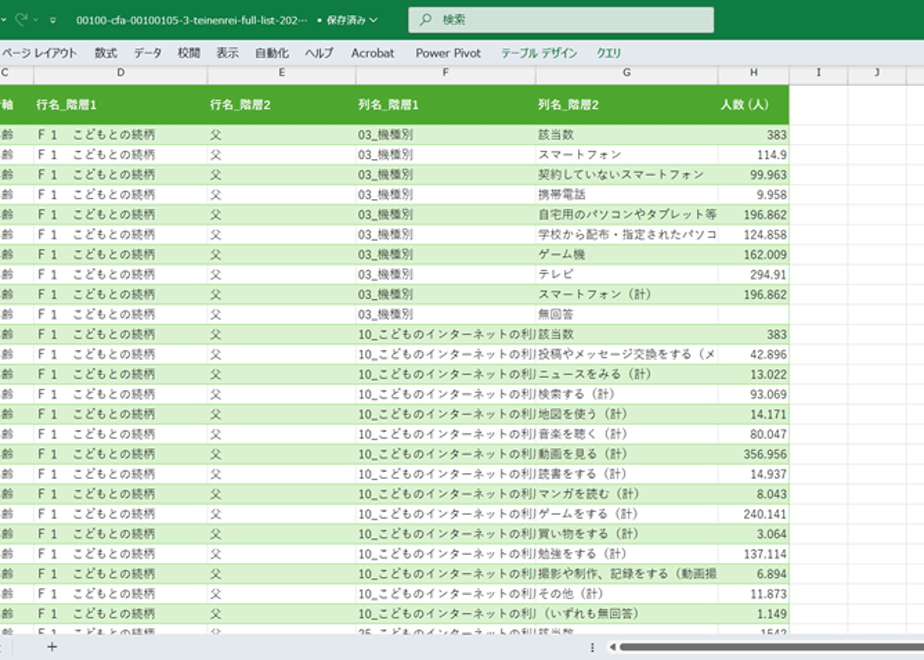
Task: Select cell with value 13.022
Action: [753, 374]
